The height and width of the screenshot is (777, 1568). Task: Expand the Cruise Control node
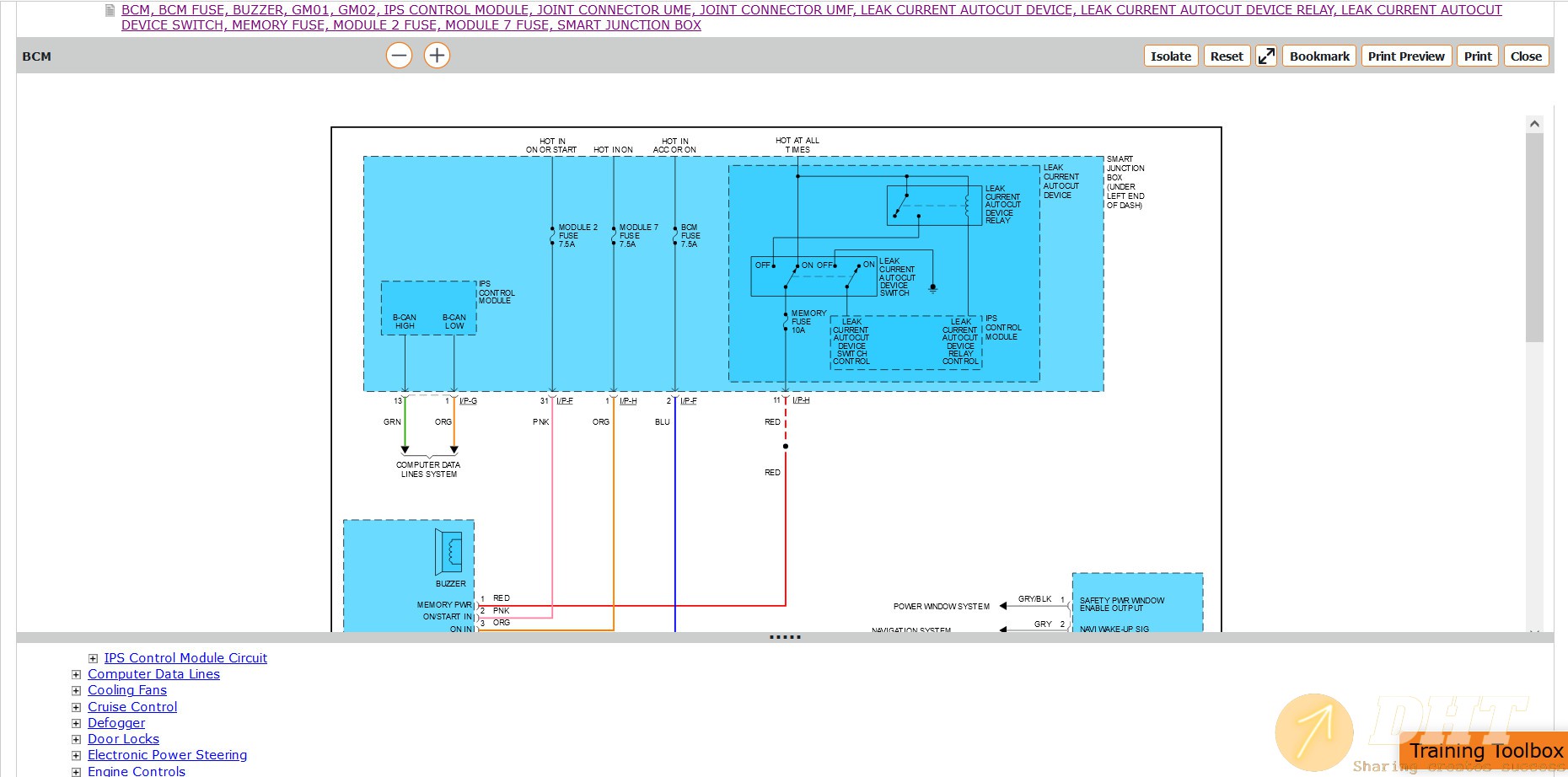tap(77, 707)
